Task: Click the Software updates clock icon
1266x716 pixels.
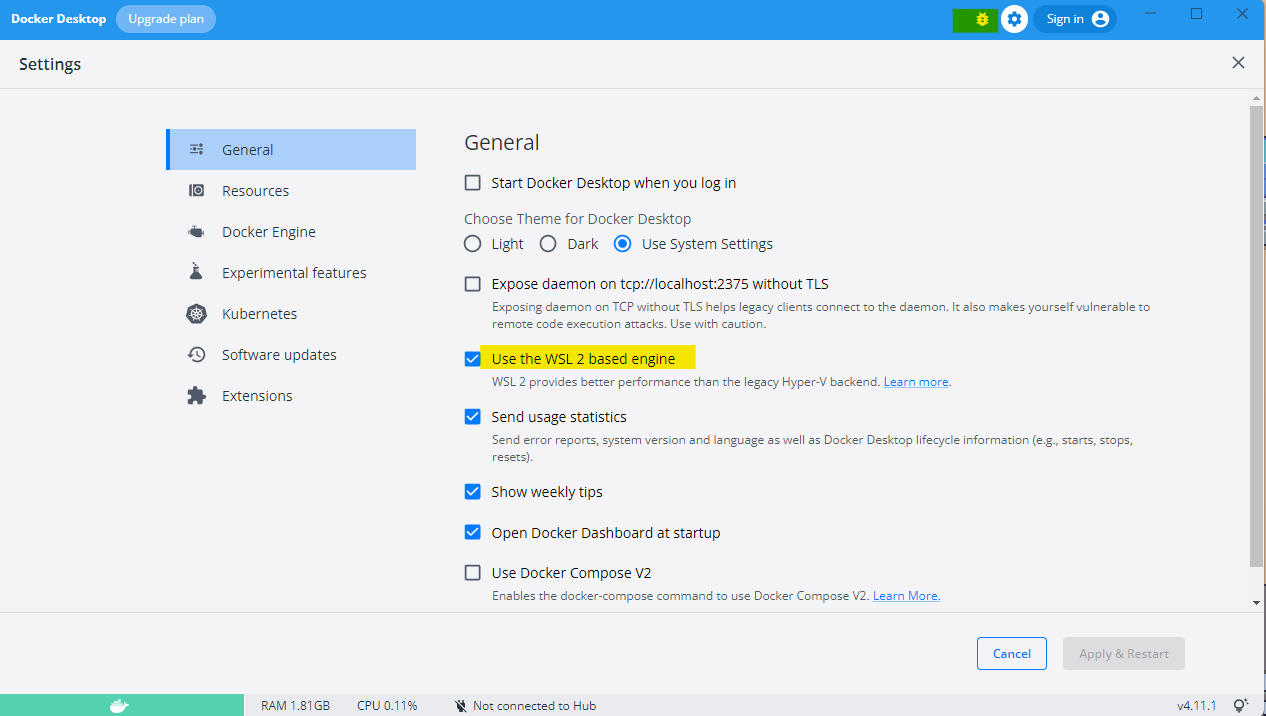Action: click(x=197, y=354)
